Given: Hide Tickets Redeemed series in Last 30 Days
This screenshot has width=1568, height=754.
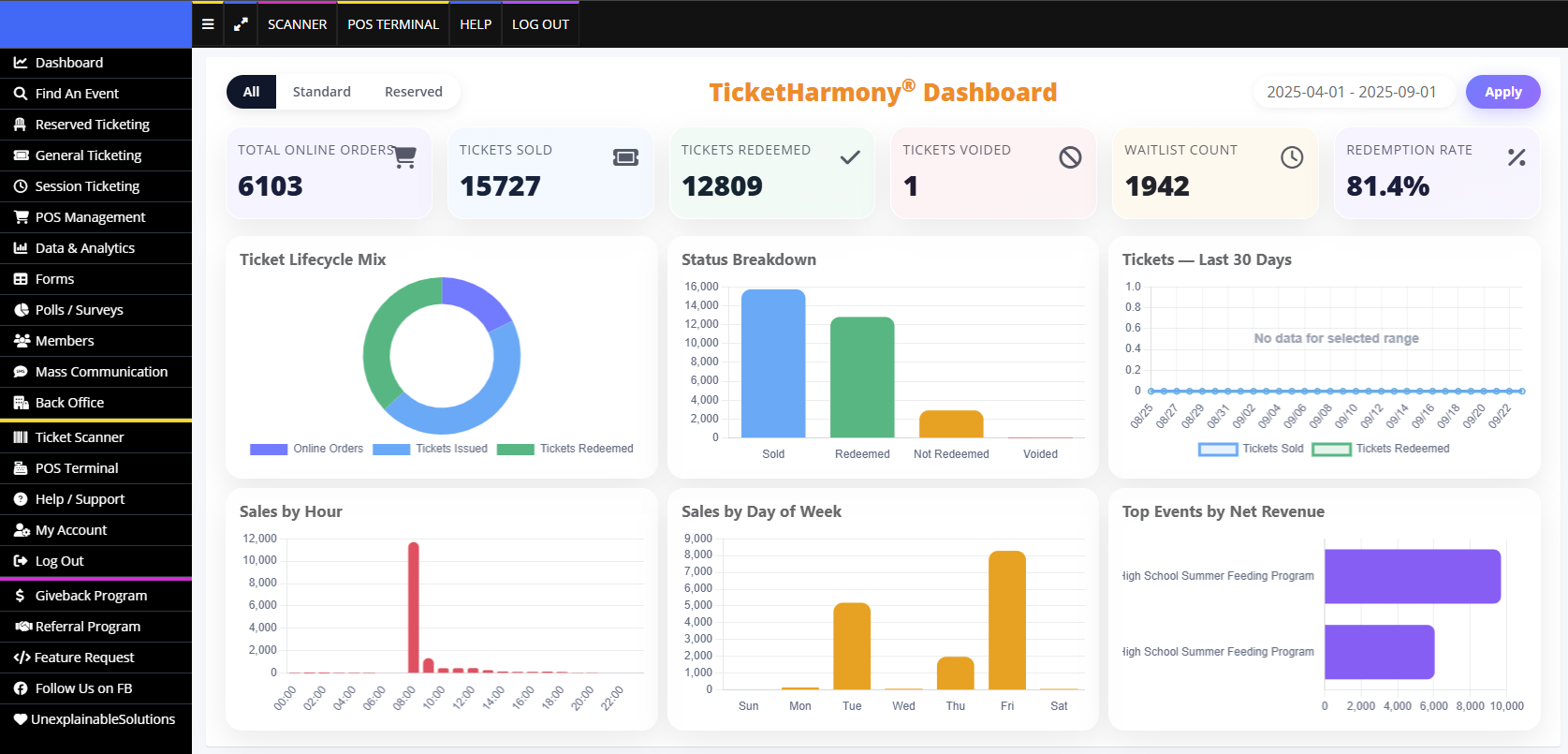Looking at the screenshot, I should [x=1381, y=449].
